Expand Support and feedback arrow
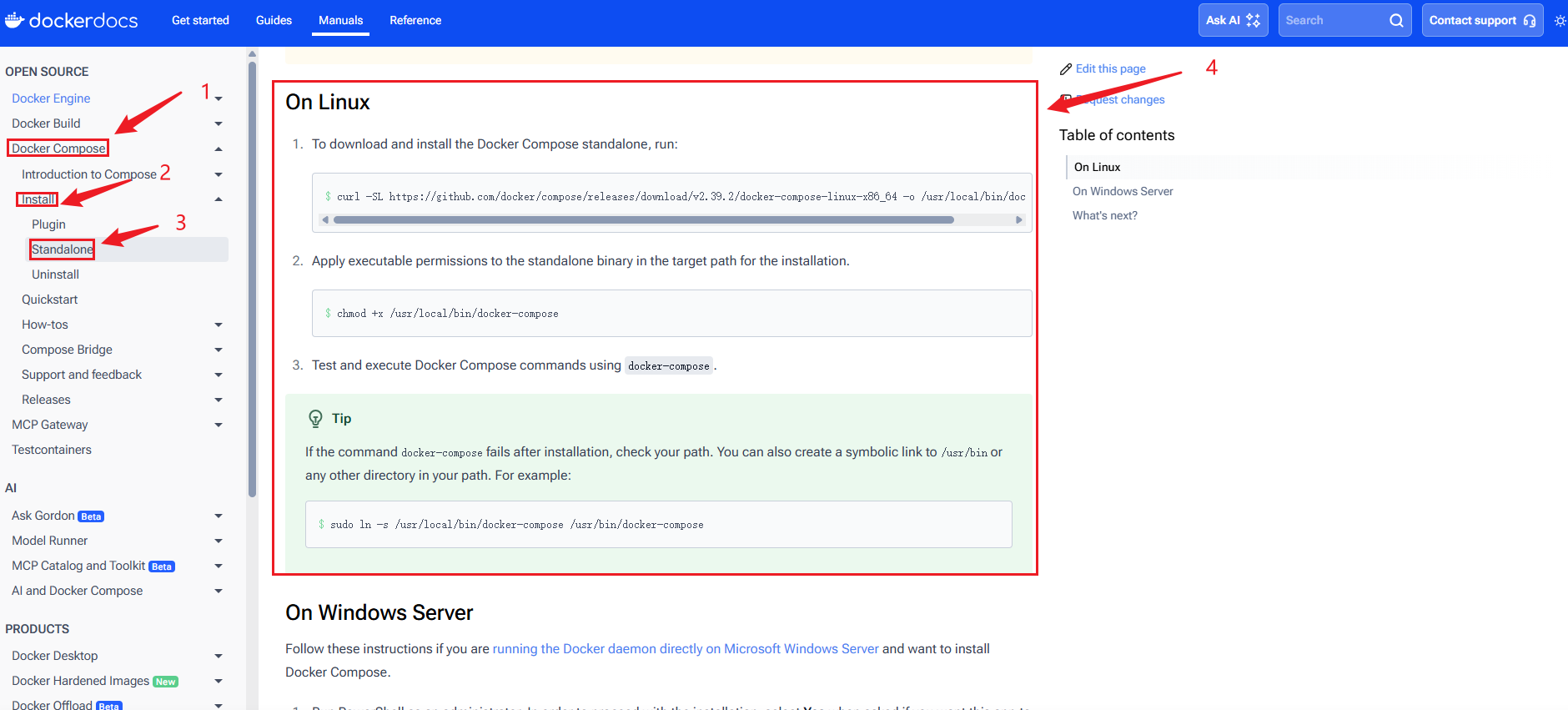Screen dimensions: 1568x710 pyautogui.click(x=219, y=375)
